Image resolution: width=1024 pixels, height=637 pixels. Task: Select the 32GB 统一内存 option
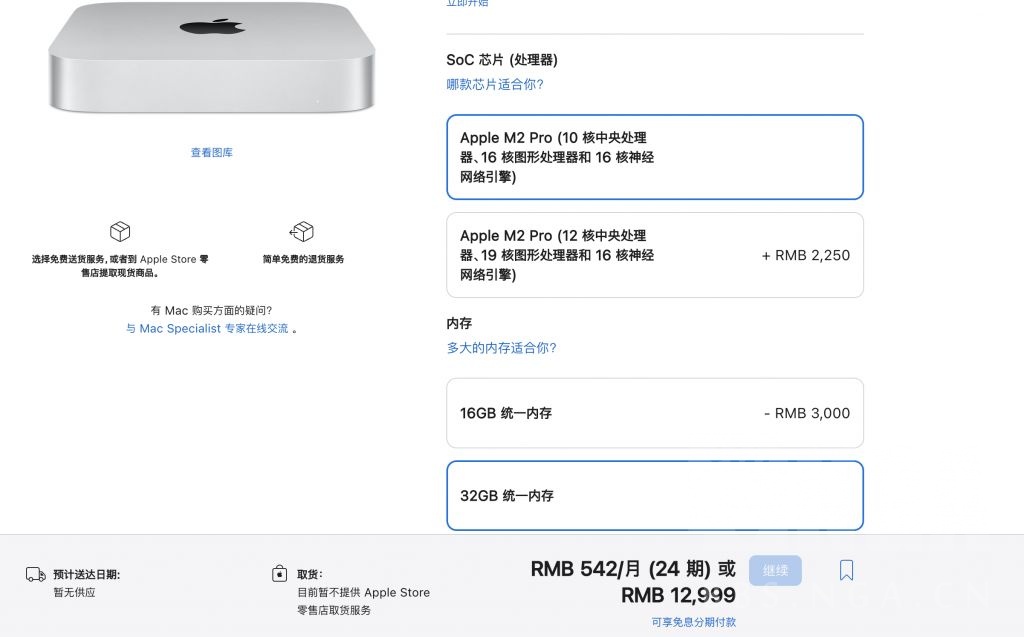tap(654, 495)
